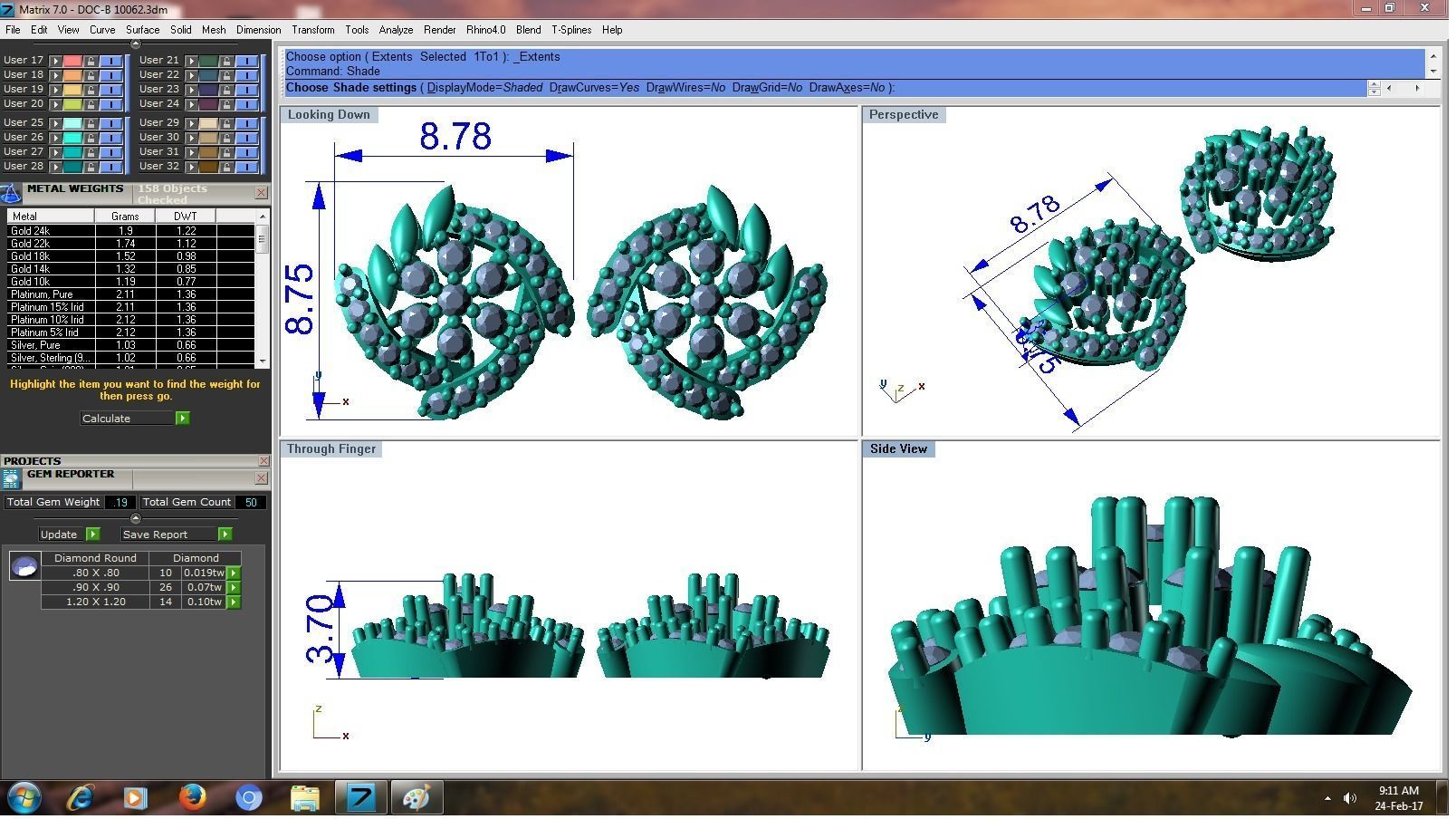Open the File menu
Screen dimensions: 1456x819
pyautogui.click(x=13, y=30)
